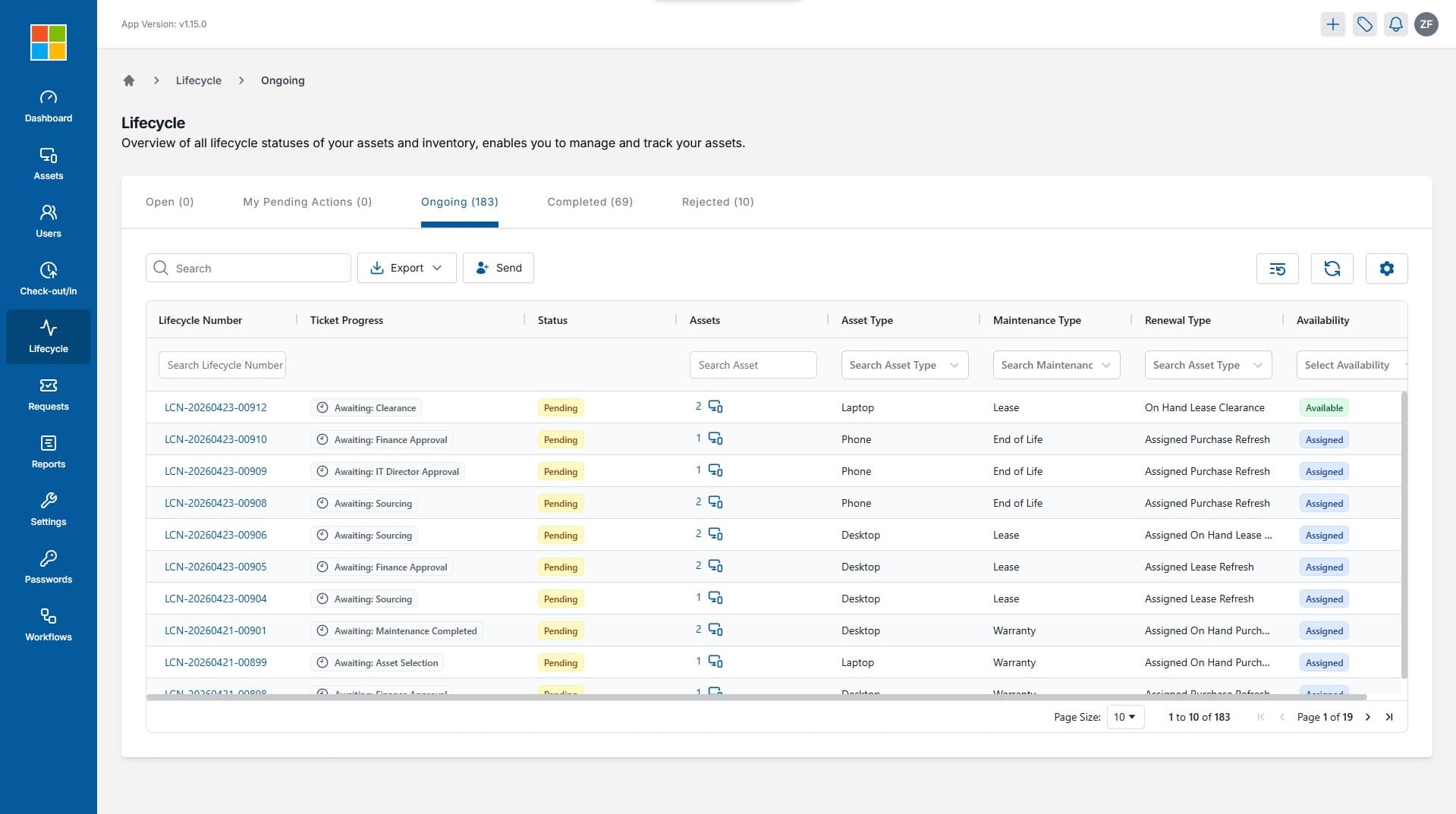Open the Reports section
Viewport: 1456px width, 814px height.
49,452
